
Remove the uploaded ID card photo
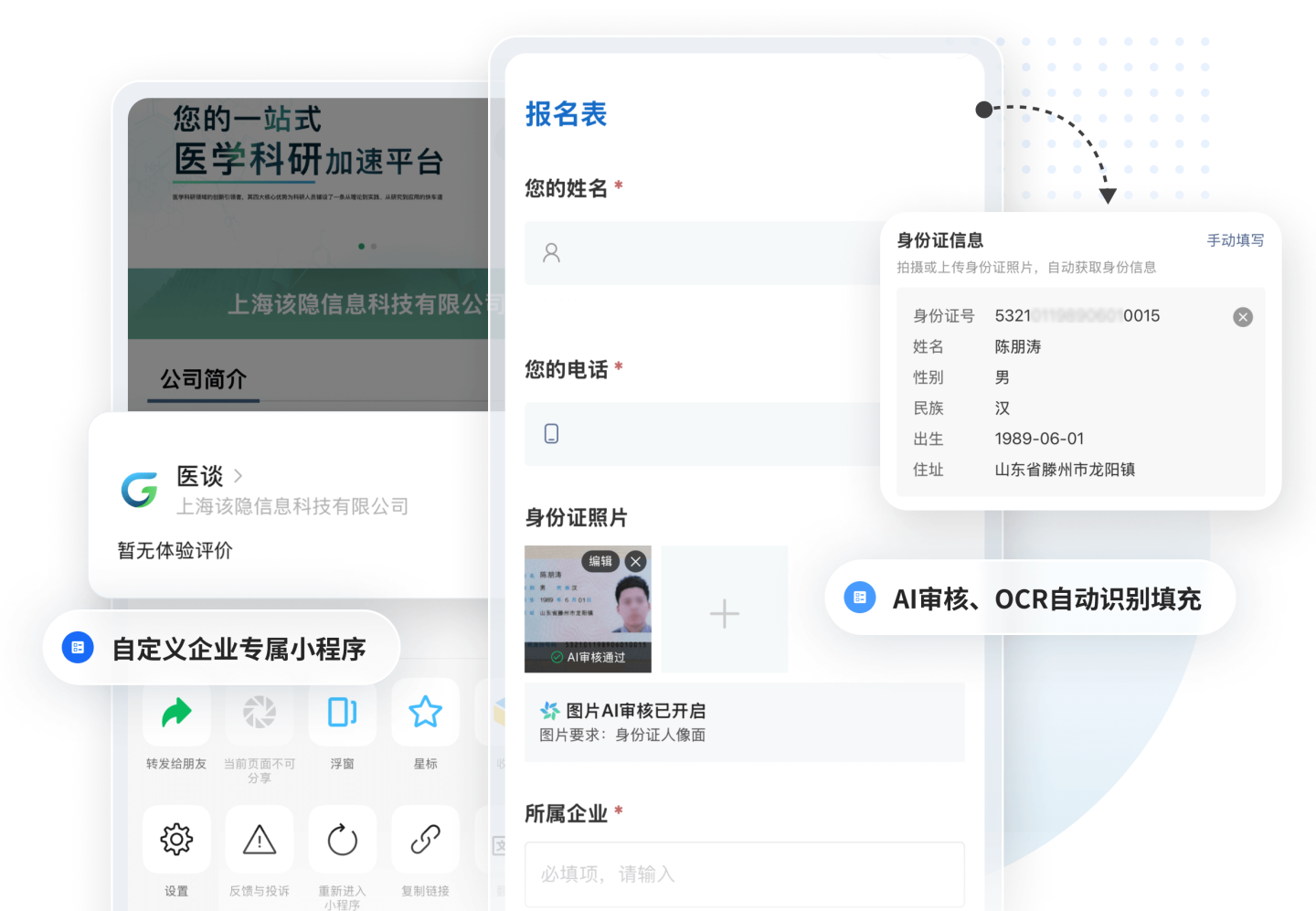pos(636,561)
